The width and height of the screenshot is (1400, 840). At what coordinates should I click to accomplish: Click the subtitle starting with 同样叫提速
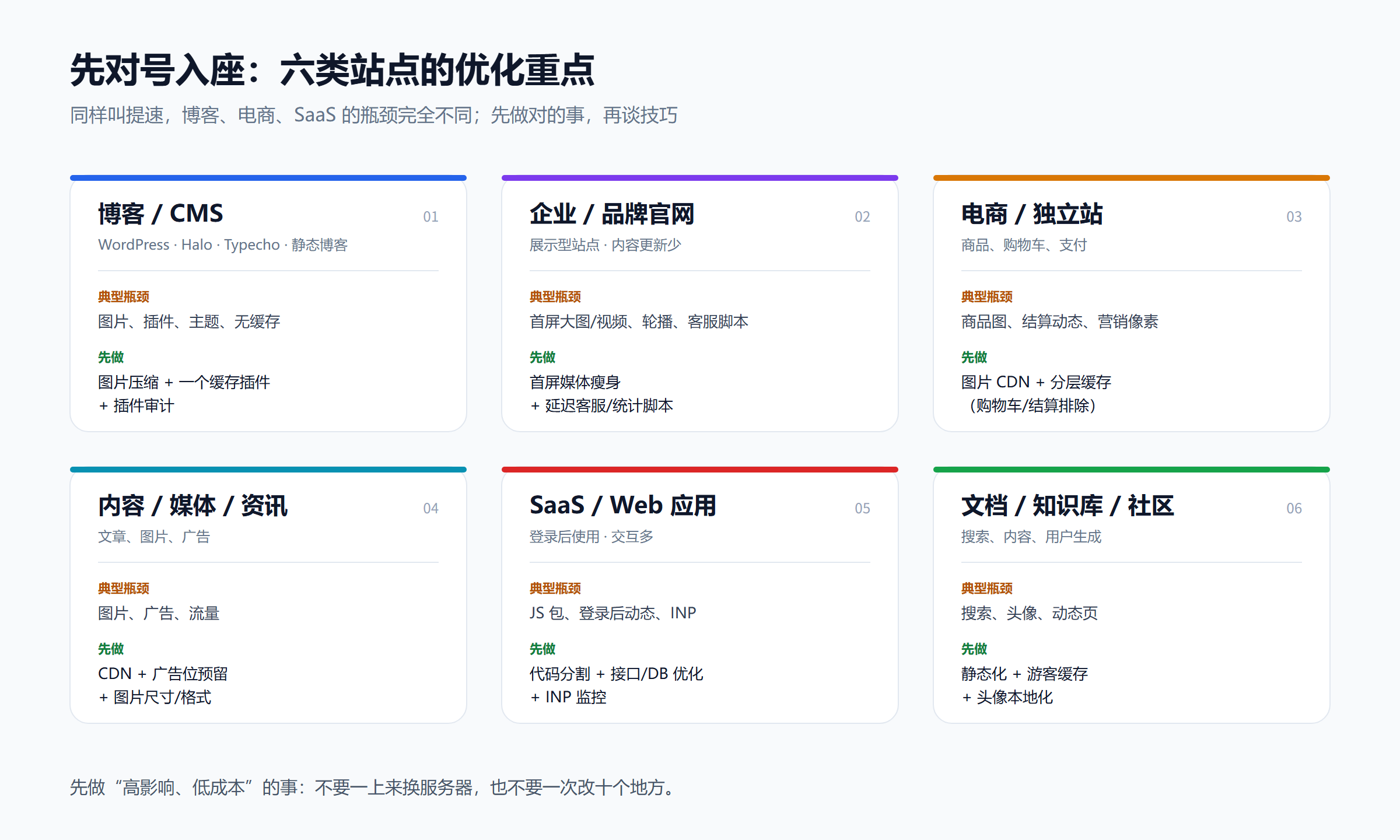pyautogui.click(x=374, y=115)
